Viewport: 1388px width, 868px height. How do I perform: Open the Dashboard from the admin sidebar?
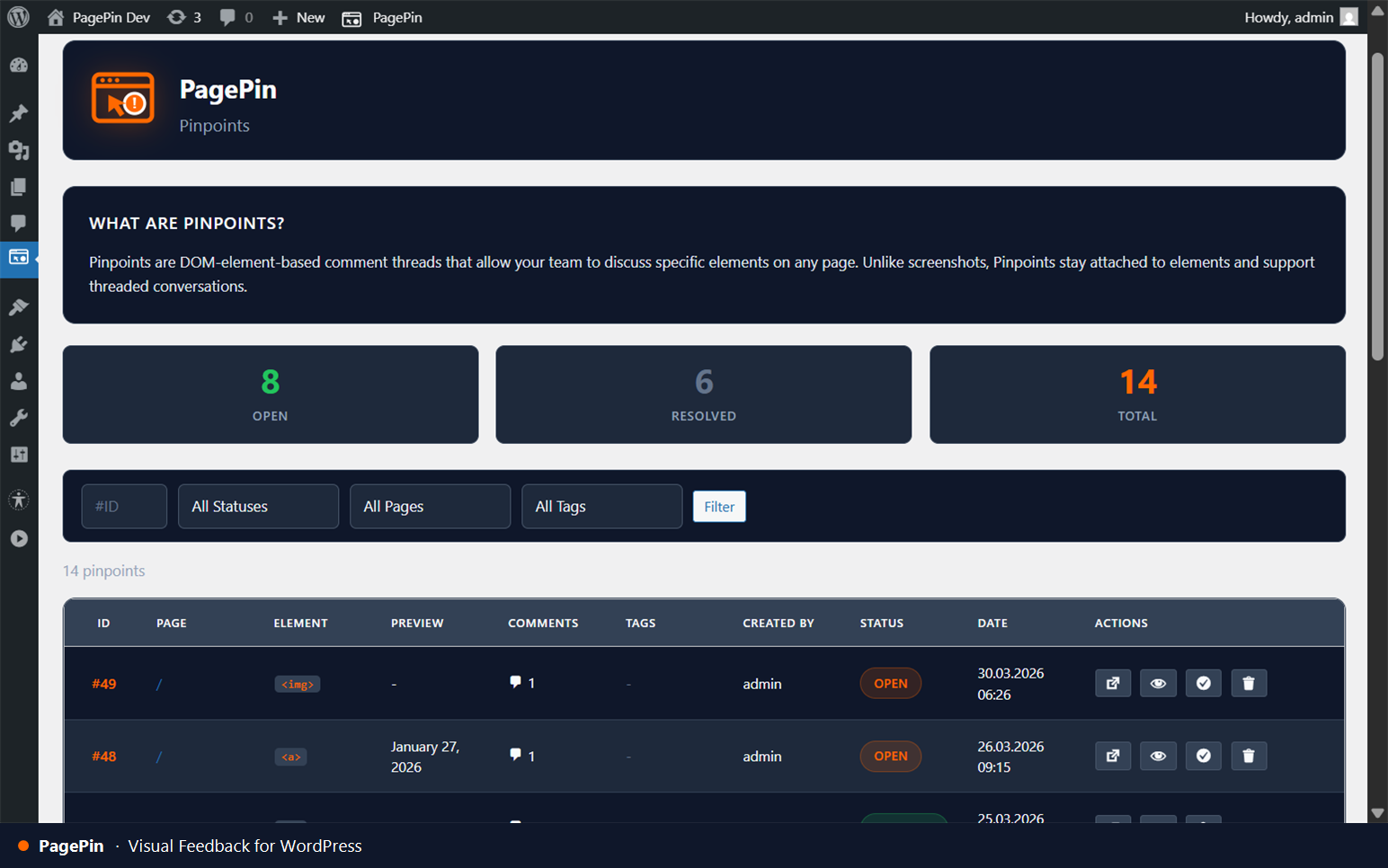(19, 65)
